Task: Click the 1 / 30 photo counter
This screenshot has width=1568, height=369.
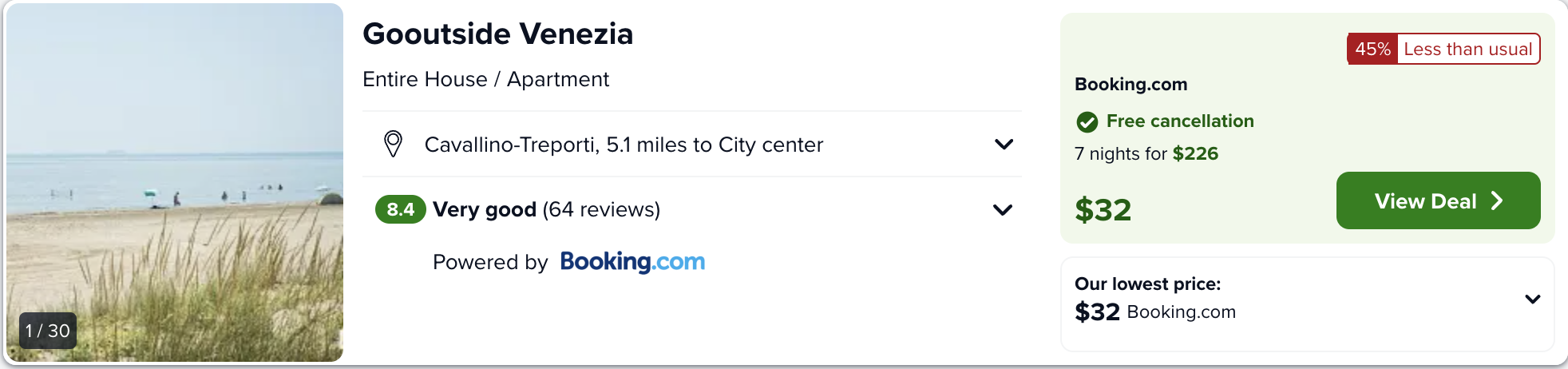Action: (48, 331)
